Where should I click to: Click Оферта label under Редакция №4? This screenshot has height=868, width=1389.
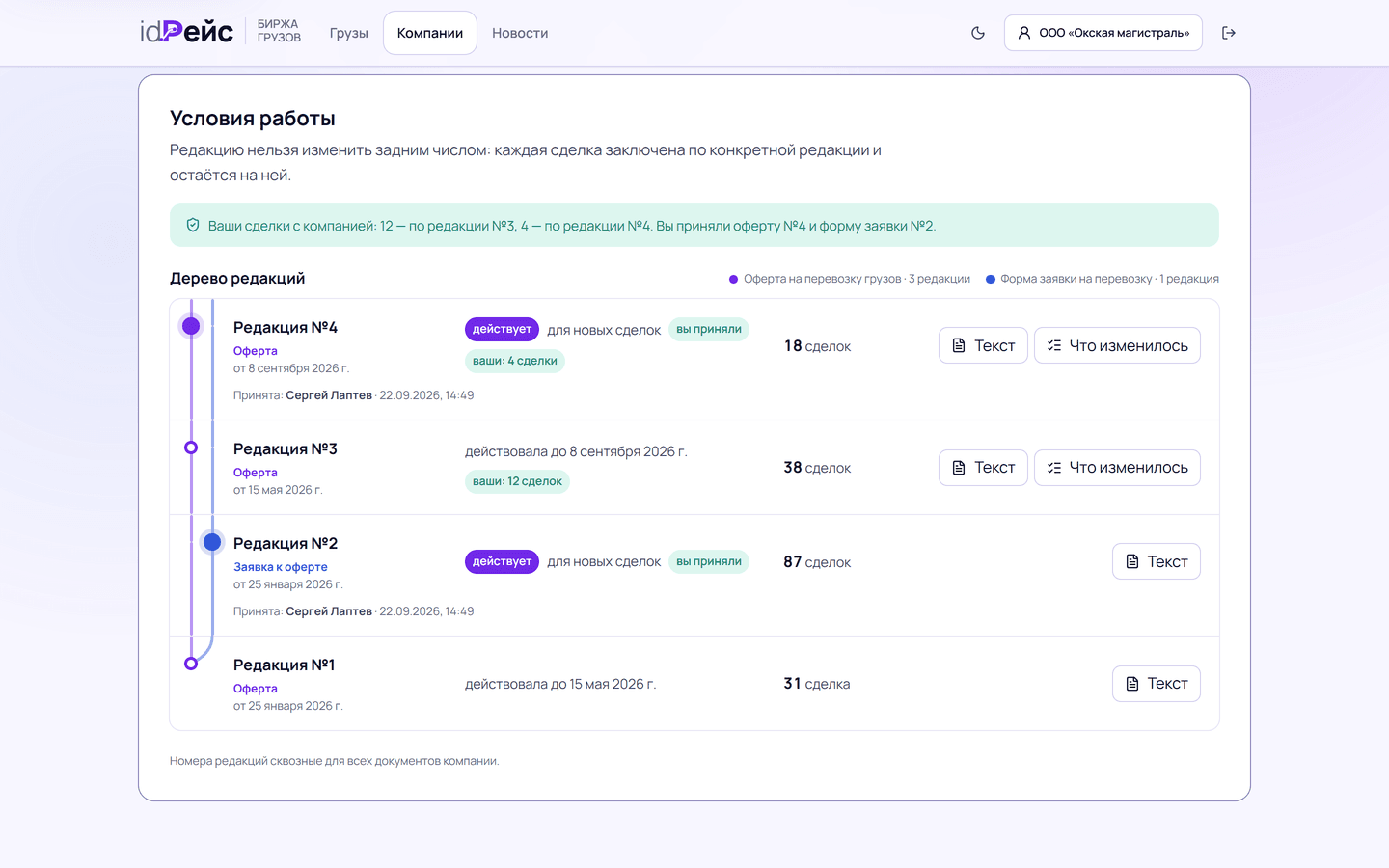click(256, 351)
